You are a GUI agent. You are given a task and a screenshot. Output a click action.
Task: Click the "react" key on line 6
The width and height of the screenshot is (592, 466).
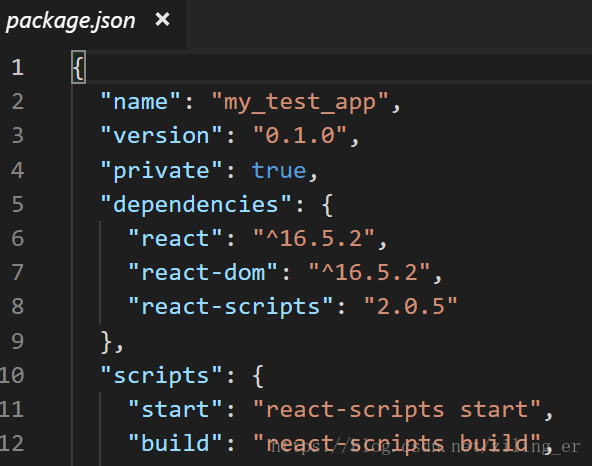[175, 238]
